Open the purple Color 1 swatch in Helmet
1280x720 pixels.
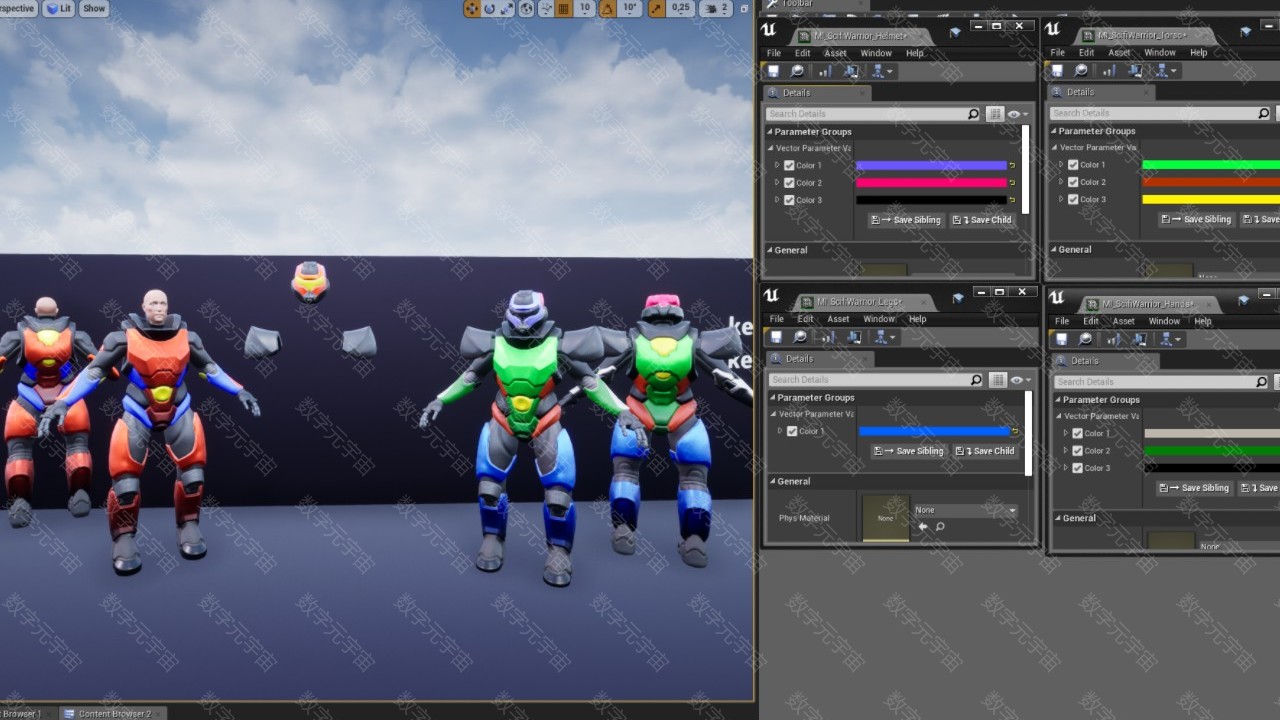[x=931, y=166]
